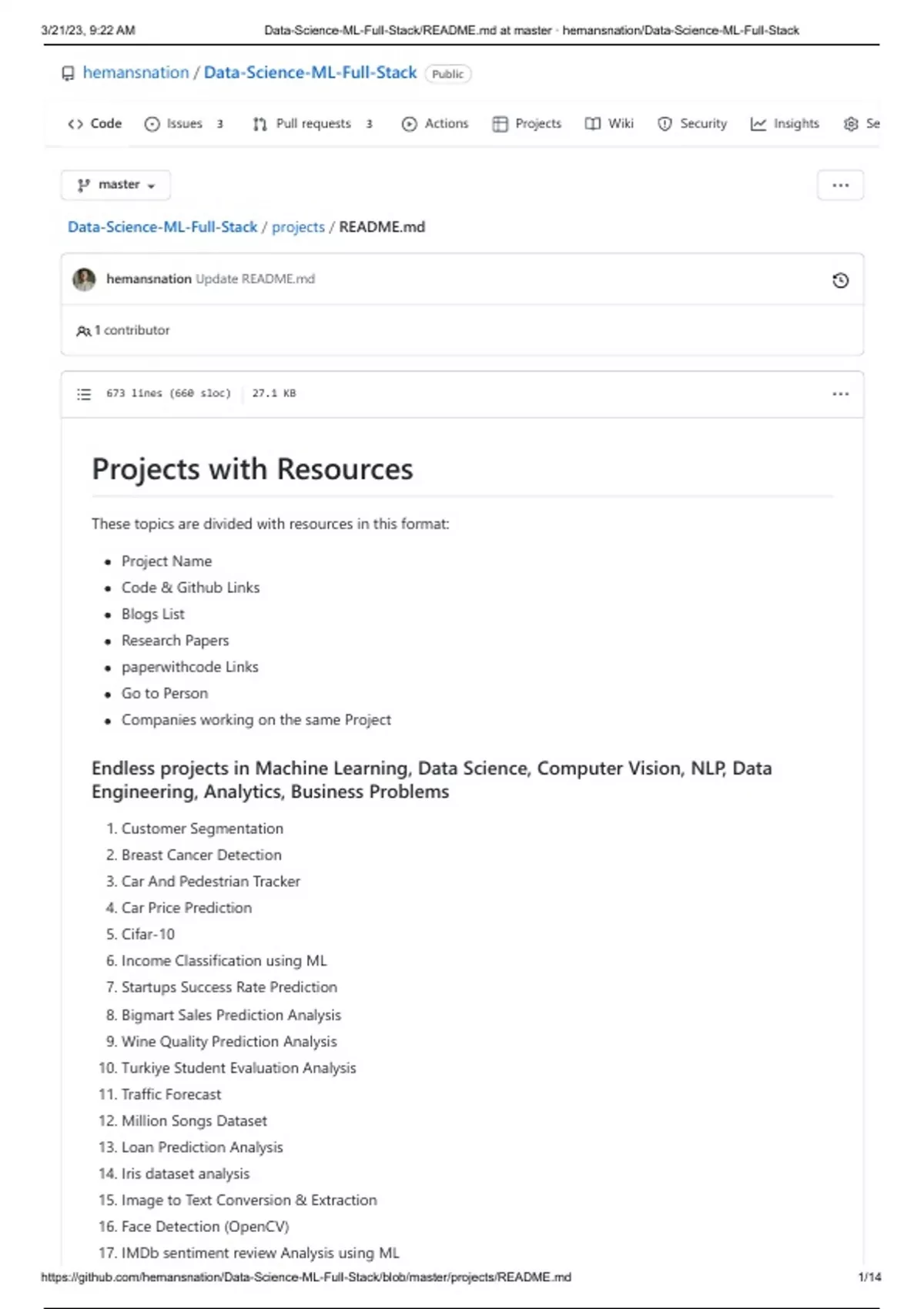This screenshot has height=1309, width=924.
Task: Click the Update README.md commit message
Action: (255, 279)
